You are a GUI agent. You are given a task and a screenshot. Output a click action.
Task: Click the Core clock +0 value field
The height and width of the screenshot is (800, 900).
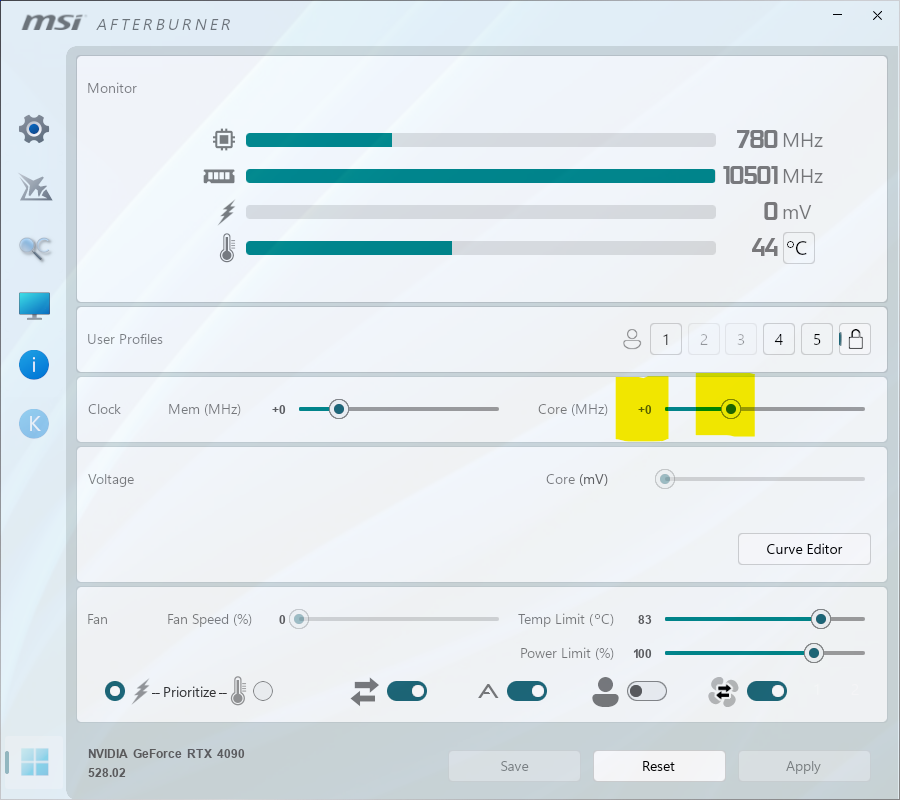(645, 410)
